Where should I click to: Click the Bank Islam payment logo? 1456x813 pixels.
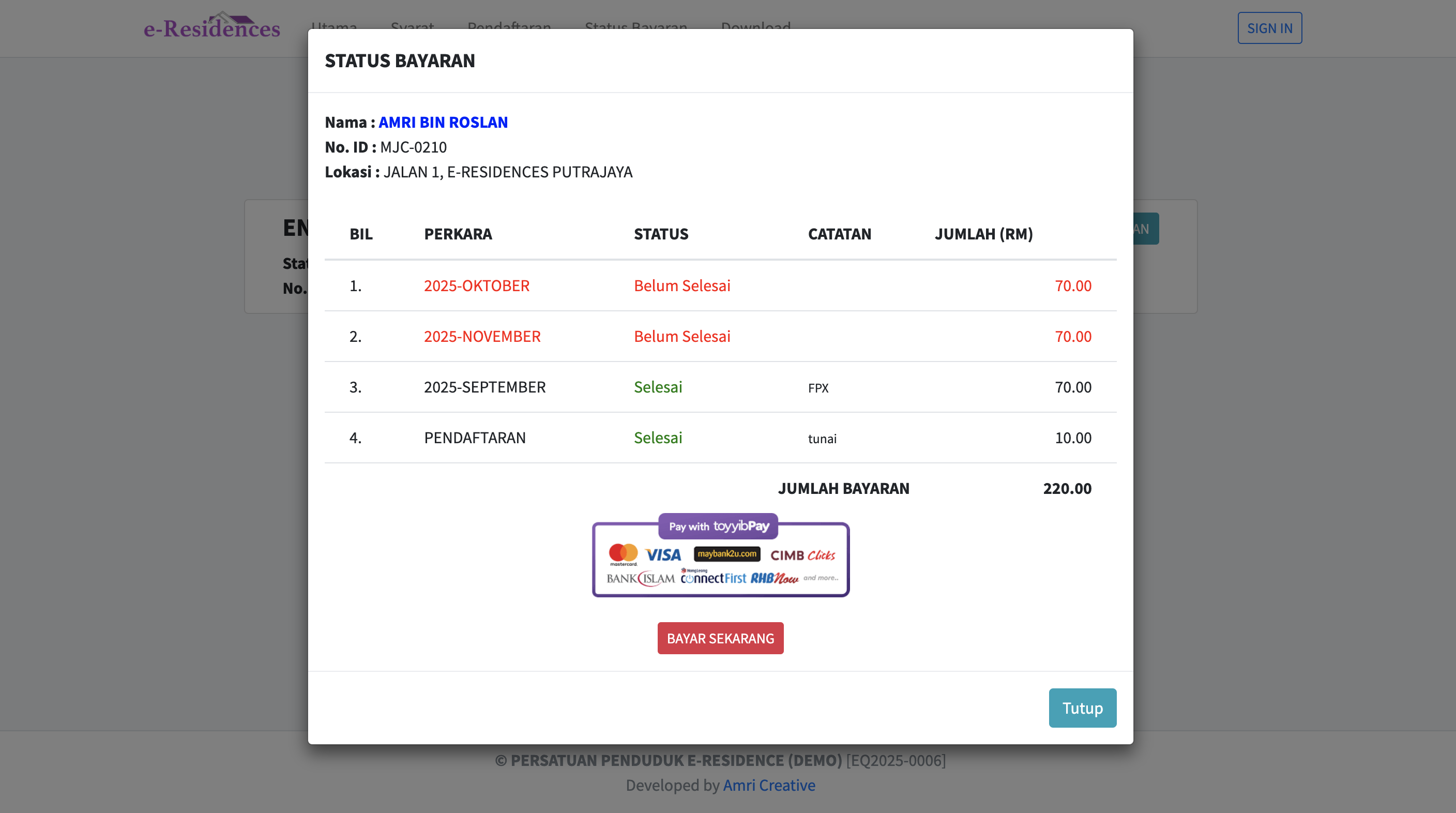coord(641,578)
